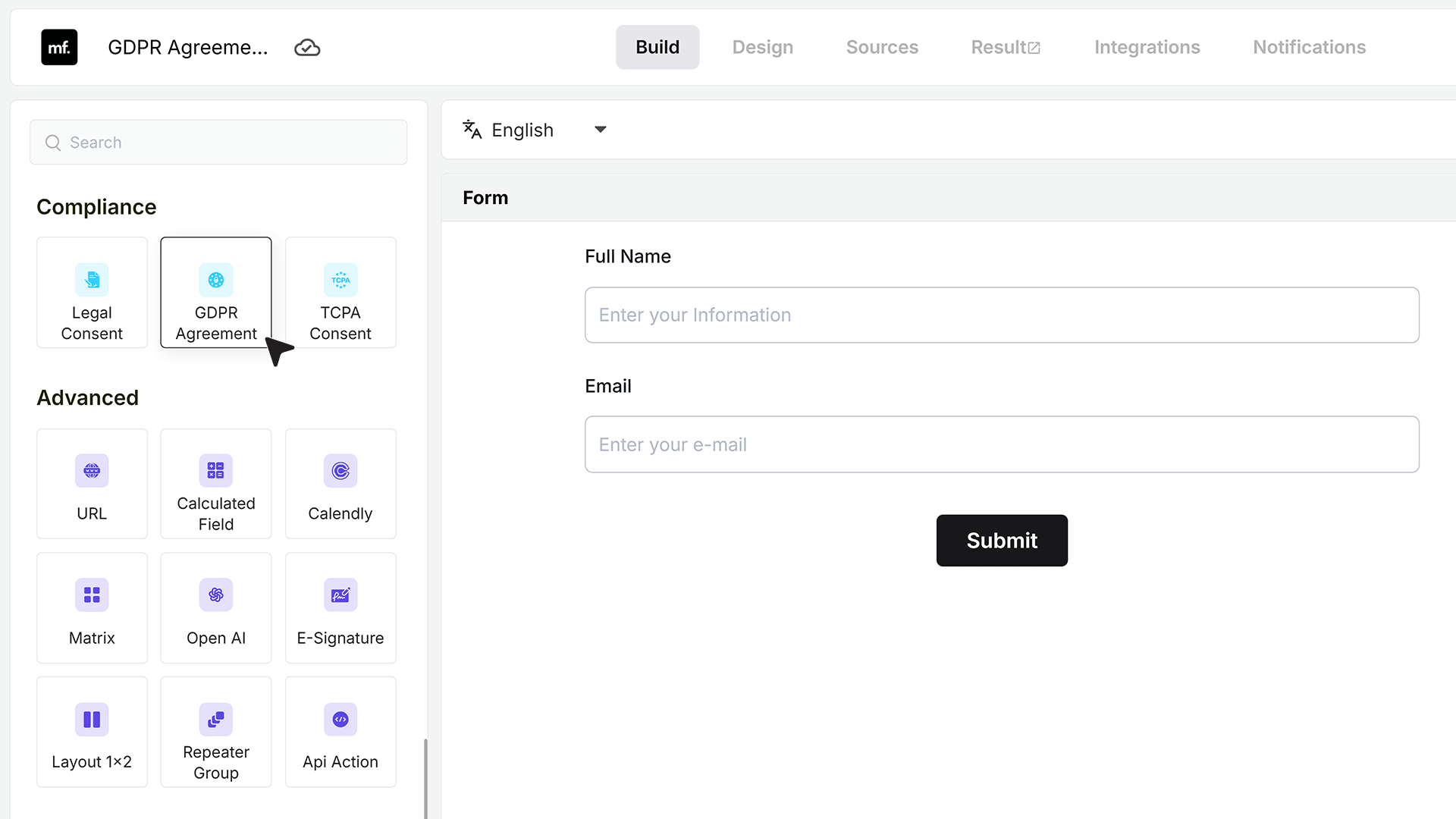Click the cloud saved status icon
The image size is (1456, 819).
pos(307,48)
